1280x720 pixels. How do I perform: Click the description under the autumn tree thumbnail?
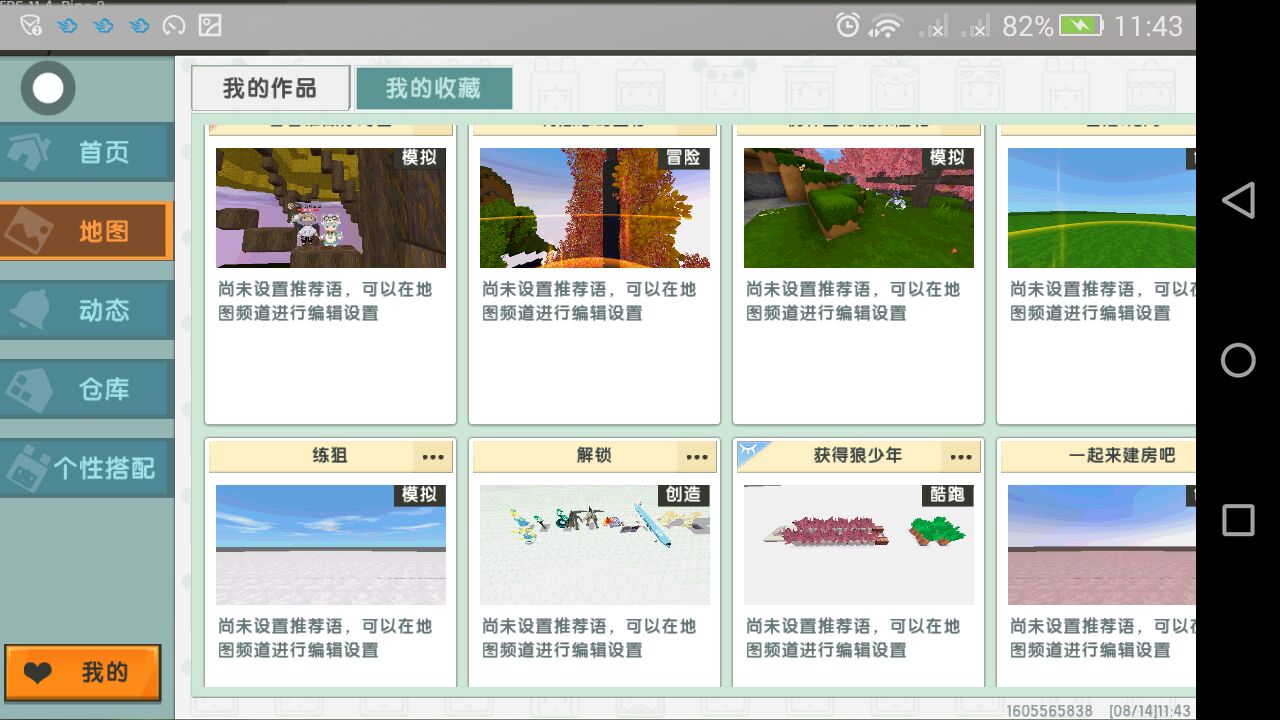click(x=589, y=301)
